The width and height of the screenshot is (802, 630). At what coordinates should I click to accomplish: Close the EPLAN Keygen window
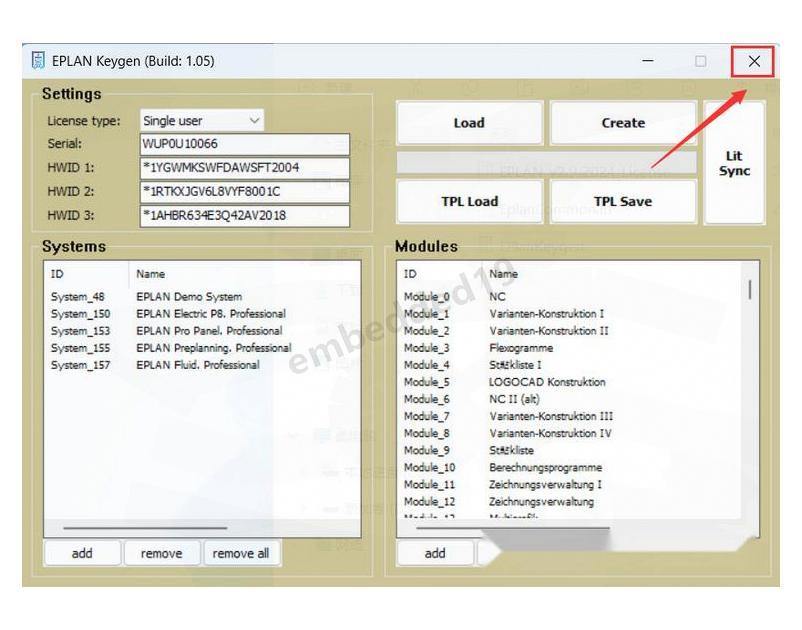pos(754,61)
